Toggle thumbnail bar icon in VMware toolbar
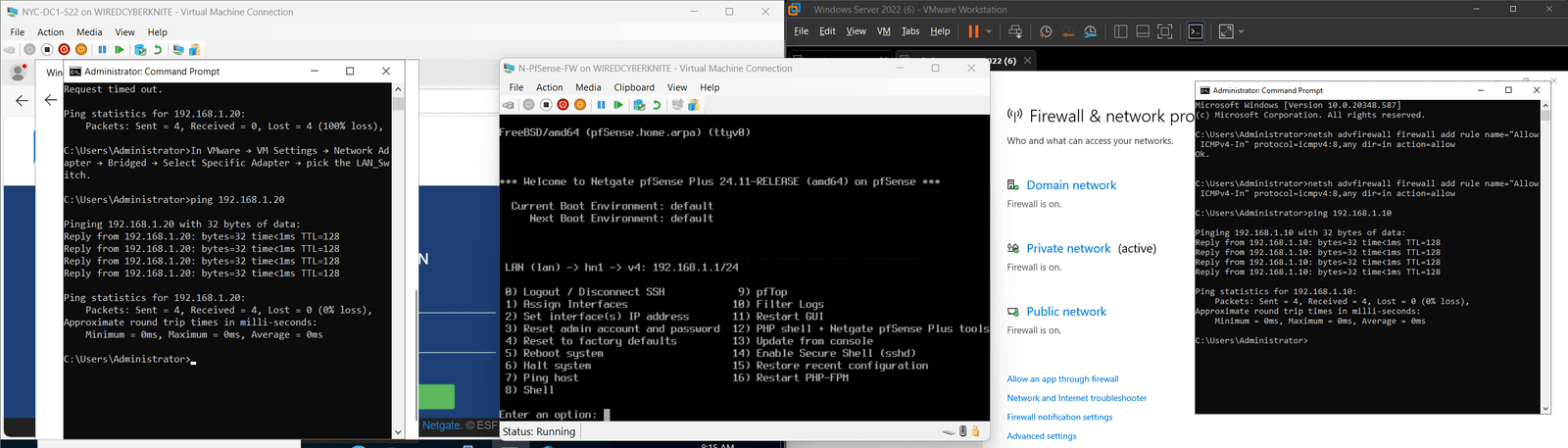Image resolution: width=1568 pixels, height=448 pixels. (x=1143, y=31)
